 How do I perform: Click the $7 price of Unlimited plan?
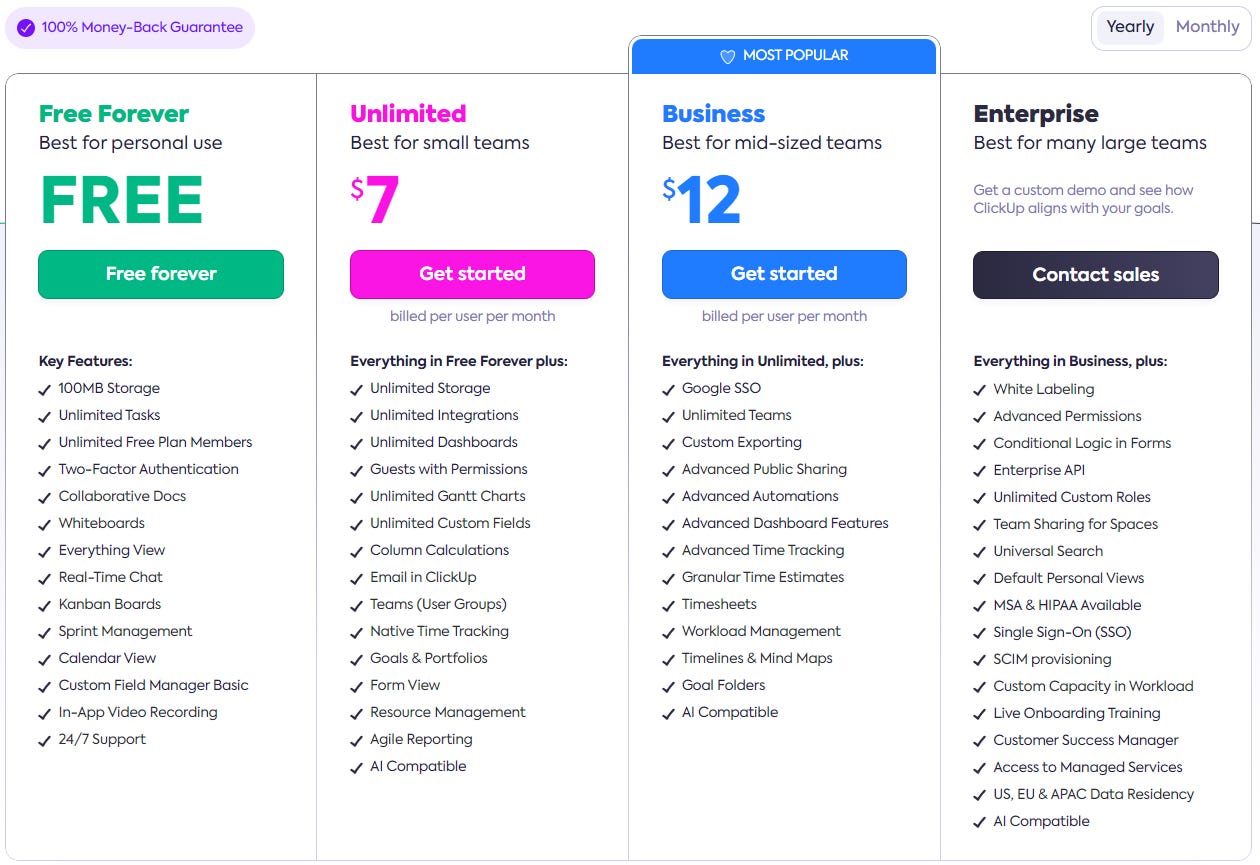tap(374, 199)
